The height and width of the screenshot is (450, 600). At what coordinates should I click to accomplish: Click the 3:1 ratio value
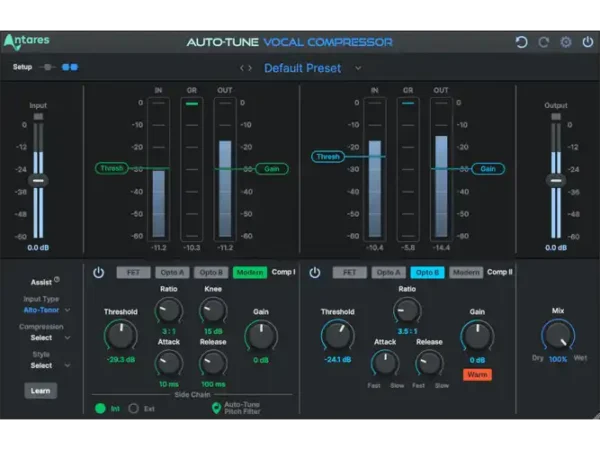[169, 331]
